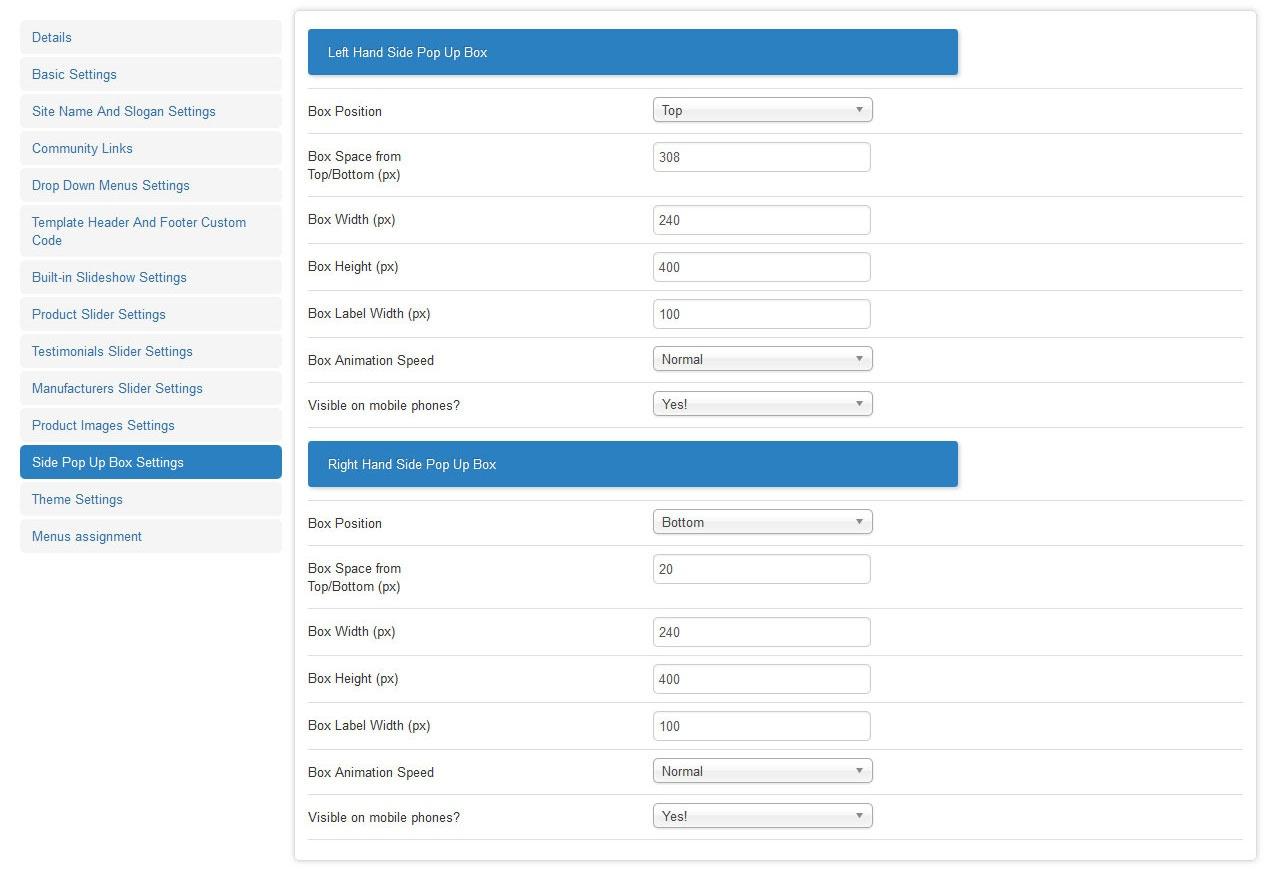Open Drop Down Menus Settings

(x=150, y=186)
